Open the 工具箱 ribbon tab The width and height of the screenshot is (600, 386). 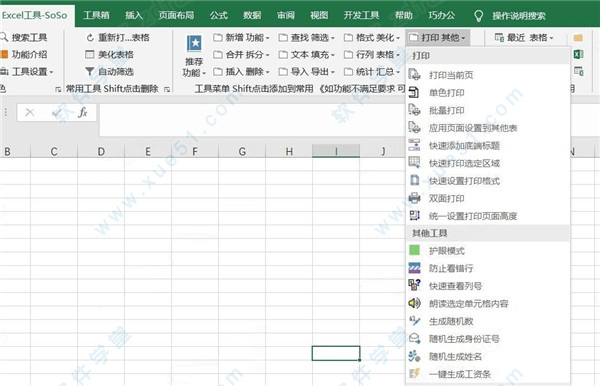96,16
